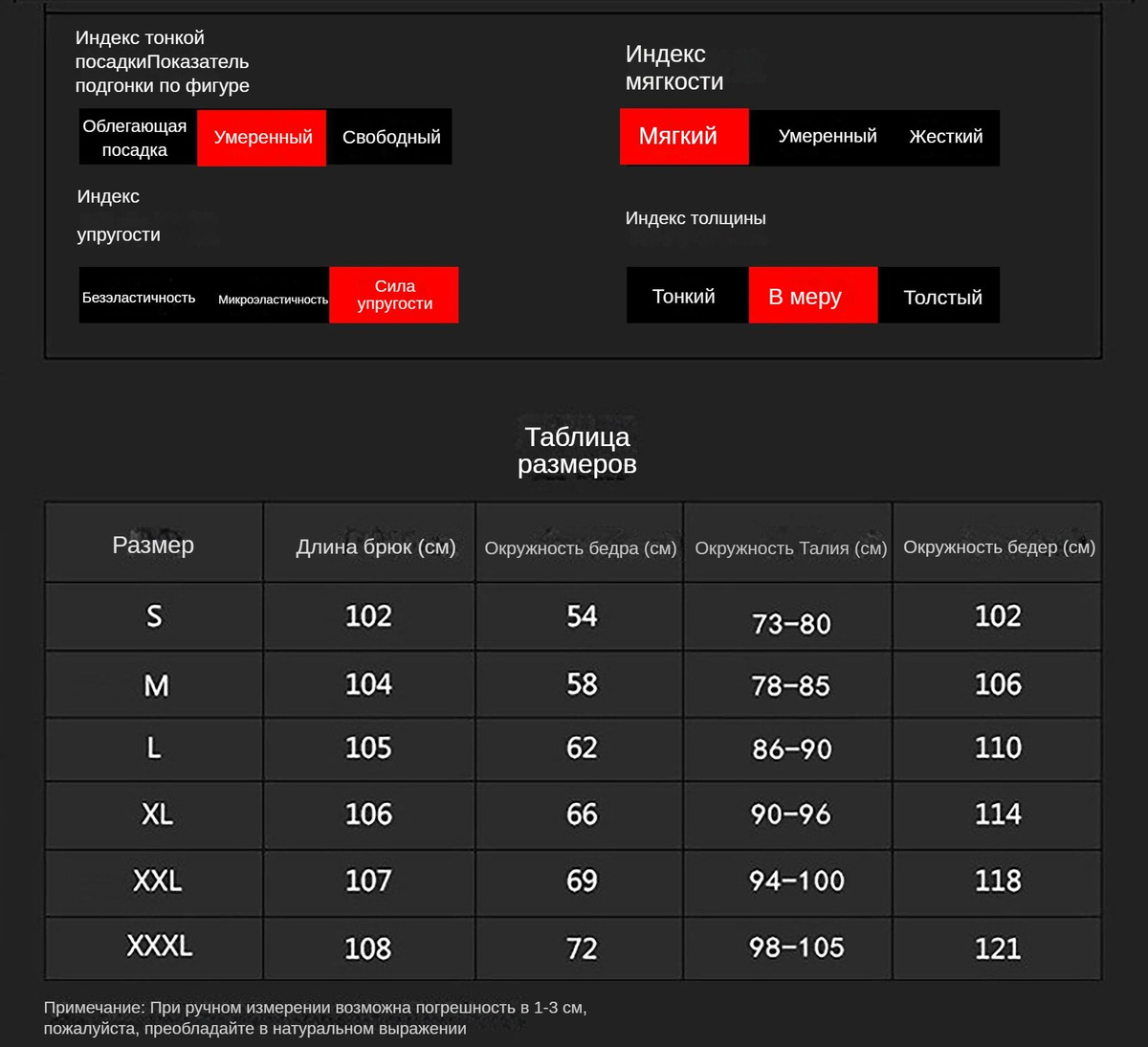Viewport: 1148px width, 1047px height.
Task: Choose the 'Толстый' thickness option
Action: tap(941, 298)
